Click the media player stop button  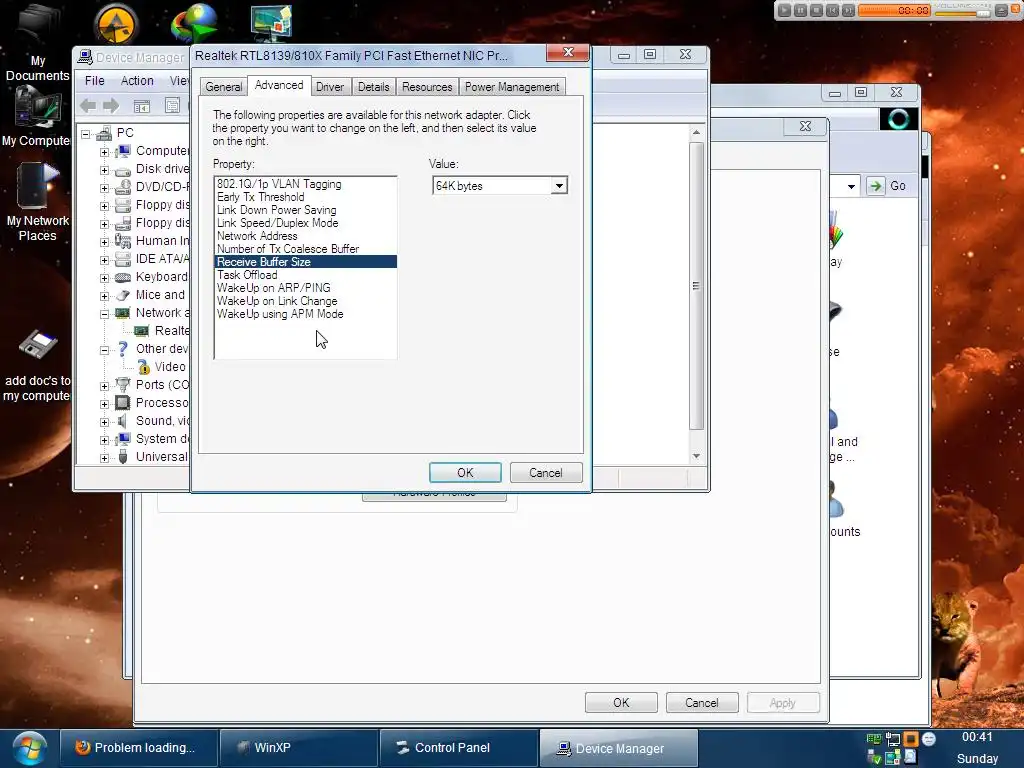pyautogui.click(x=816, y=10)
